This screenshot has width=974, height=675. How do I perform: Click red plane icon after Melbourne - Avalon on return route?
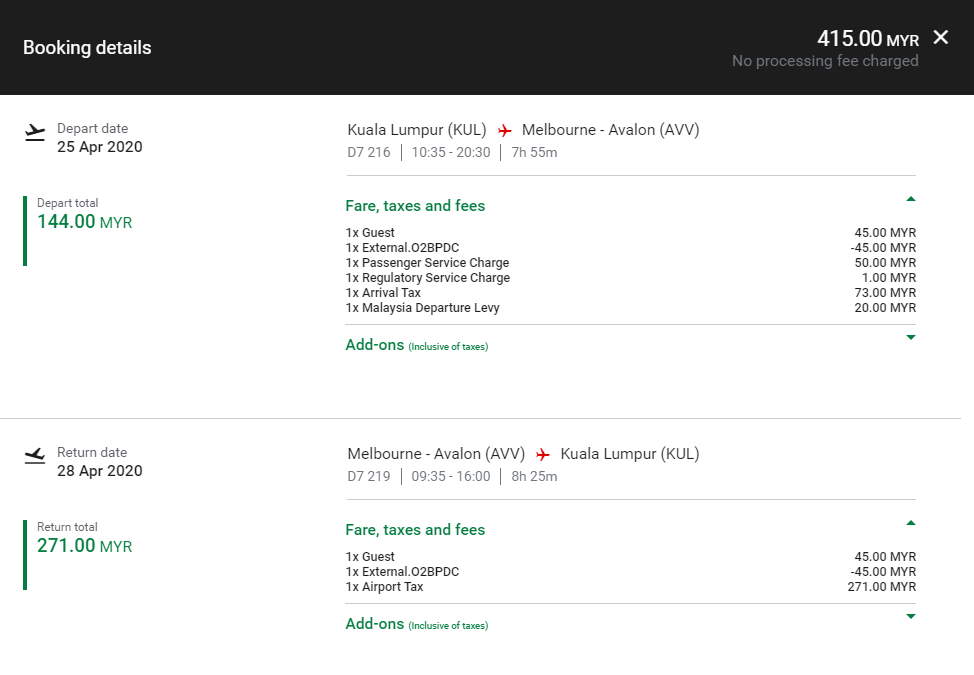pyautogui.click(x=543, y=455)
